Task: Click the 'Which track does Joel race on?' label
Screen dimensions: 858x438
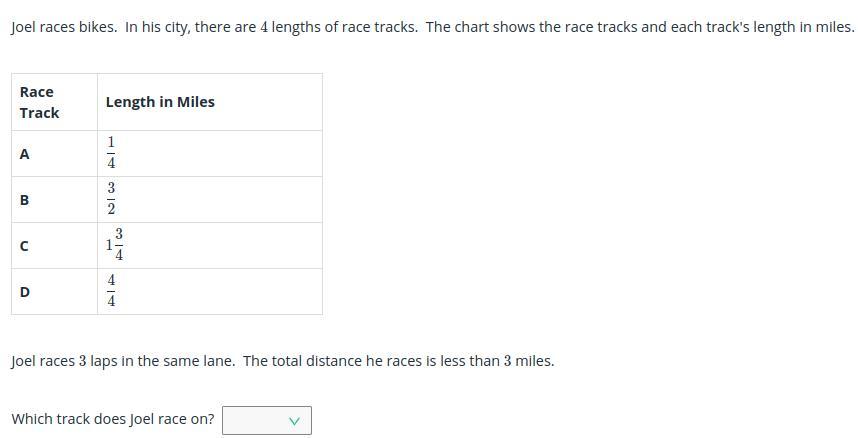Action: [113, 419]
